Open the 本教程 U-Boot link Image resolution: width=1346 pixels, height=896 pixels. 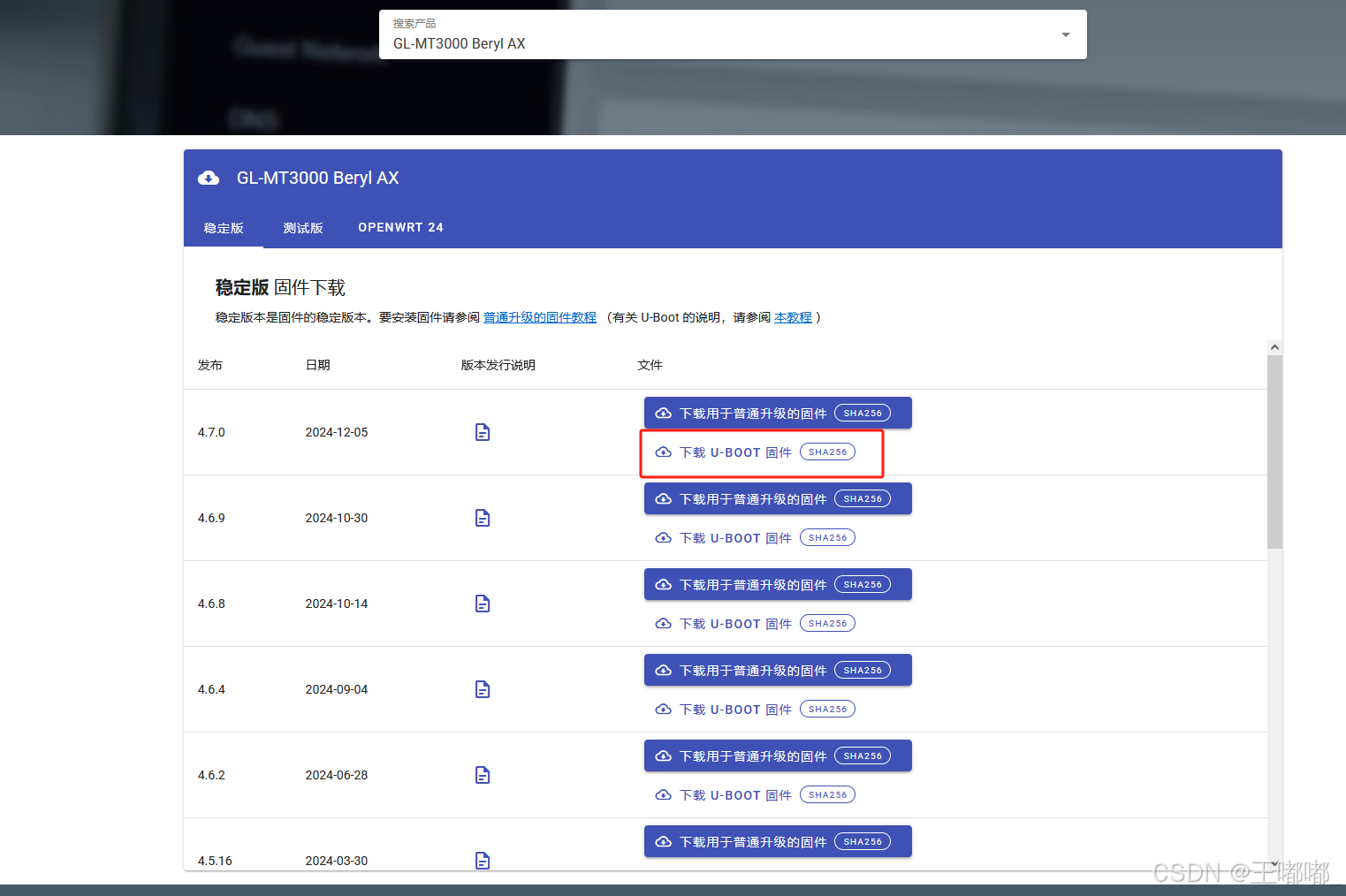coord(793,317)
